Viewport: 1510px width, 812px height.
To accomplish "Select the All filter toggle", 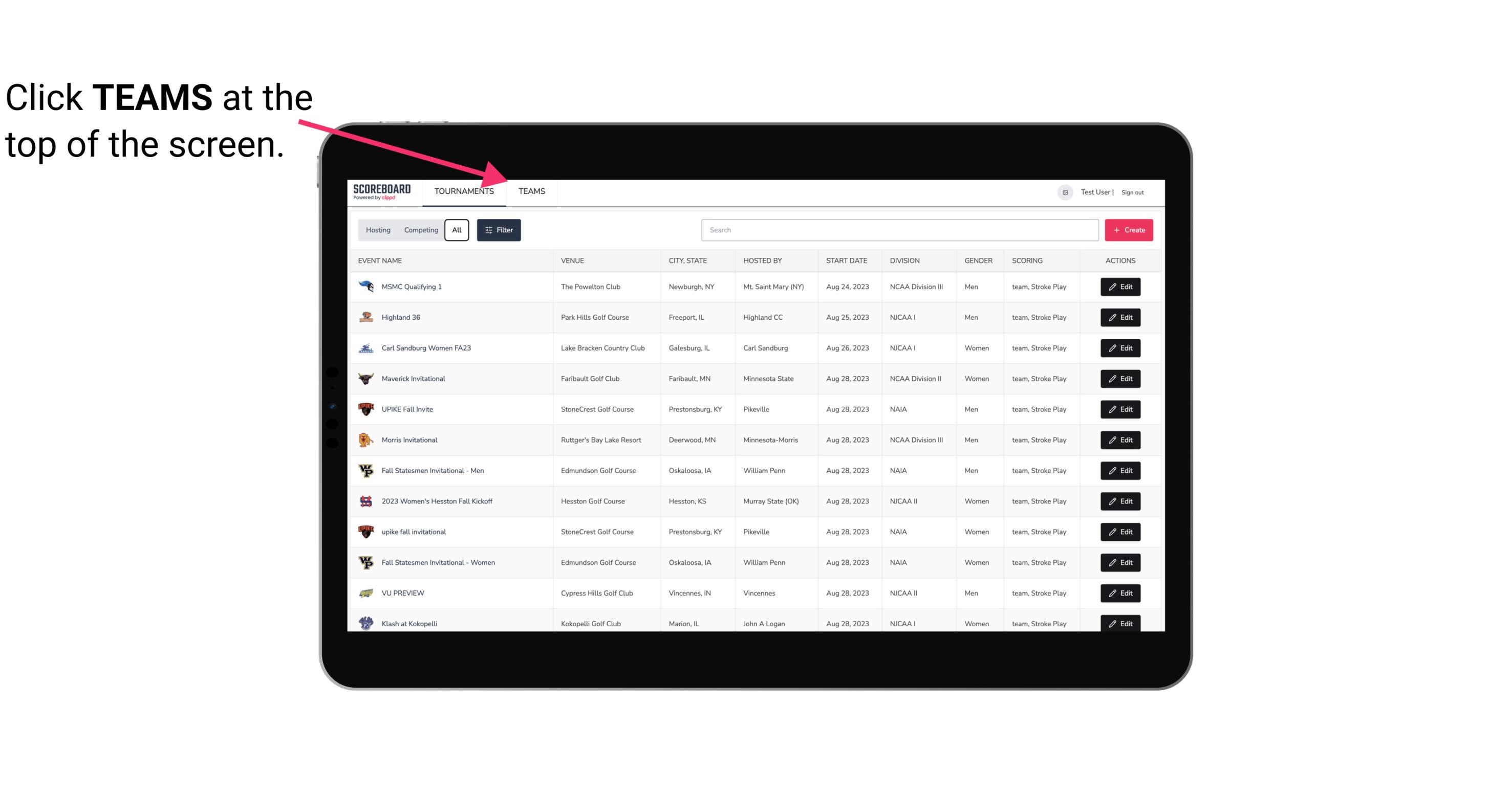I will pos(456,230).
